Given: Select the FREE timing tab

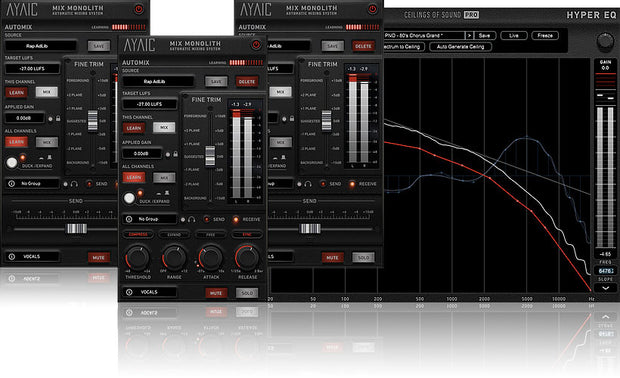Looking at the screenshot, I should (x=210, y=234).
